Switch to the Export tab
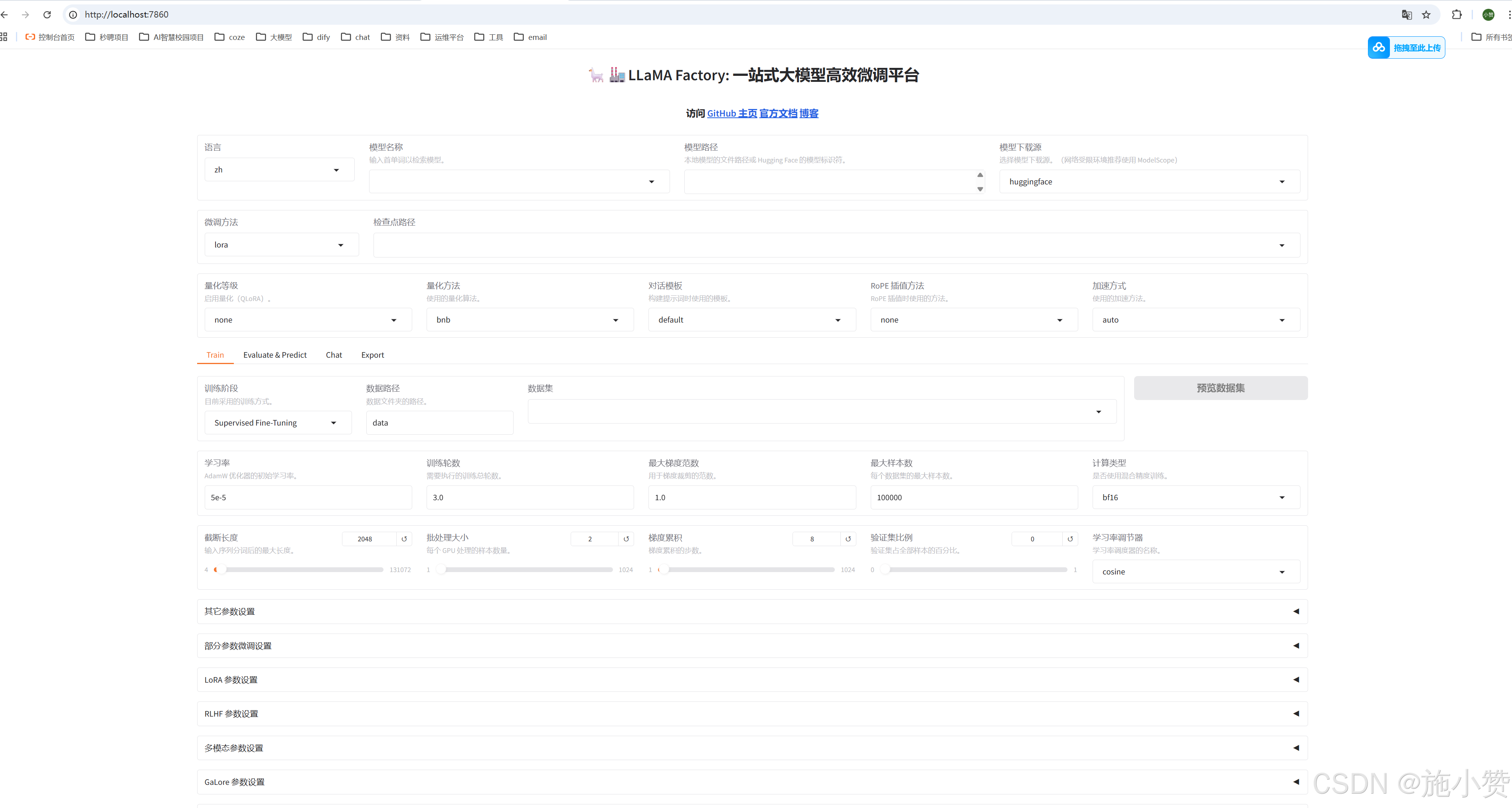1512x808 pixels. tap(372, 354)
